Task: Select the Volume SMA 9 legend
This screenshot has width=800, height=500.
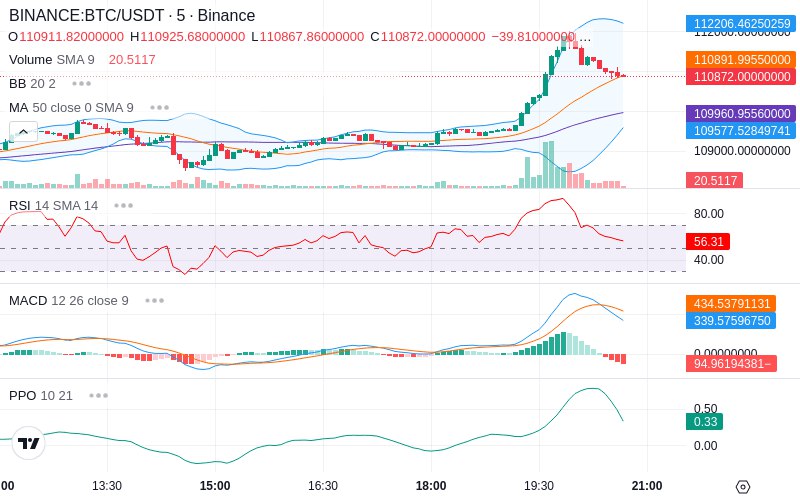Action: [x=52, y=60]
